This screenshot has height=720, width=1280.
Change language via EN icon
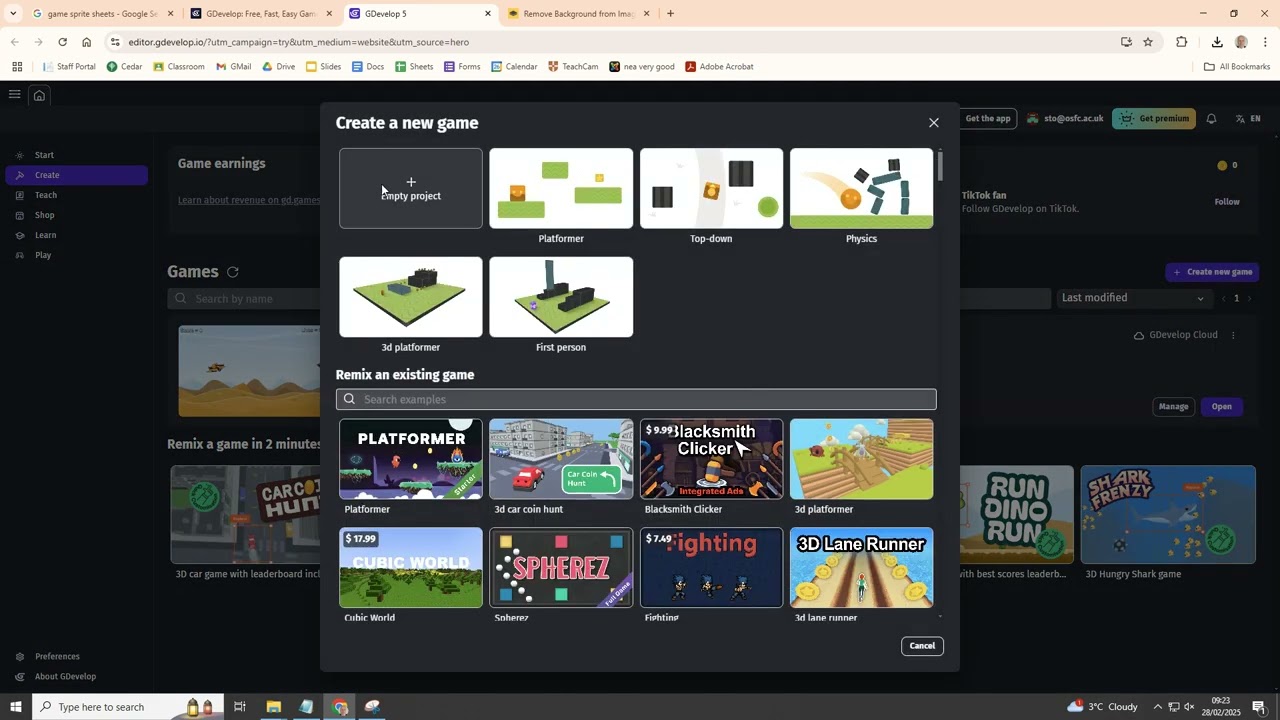1247,118
